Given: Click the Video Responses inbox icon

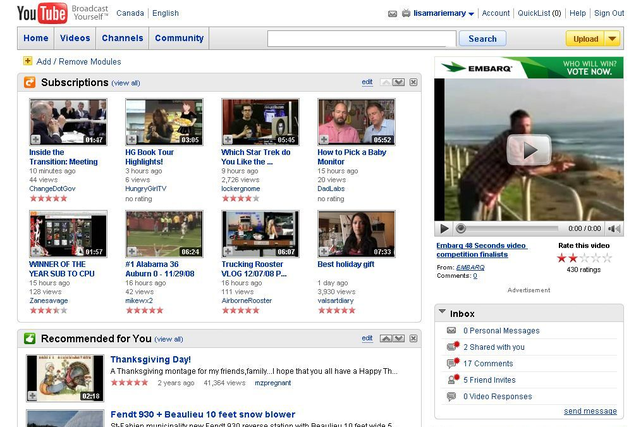Looking at the screenshot, I should coord(451,396).
